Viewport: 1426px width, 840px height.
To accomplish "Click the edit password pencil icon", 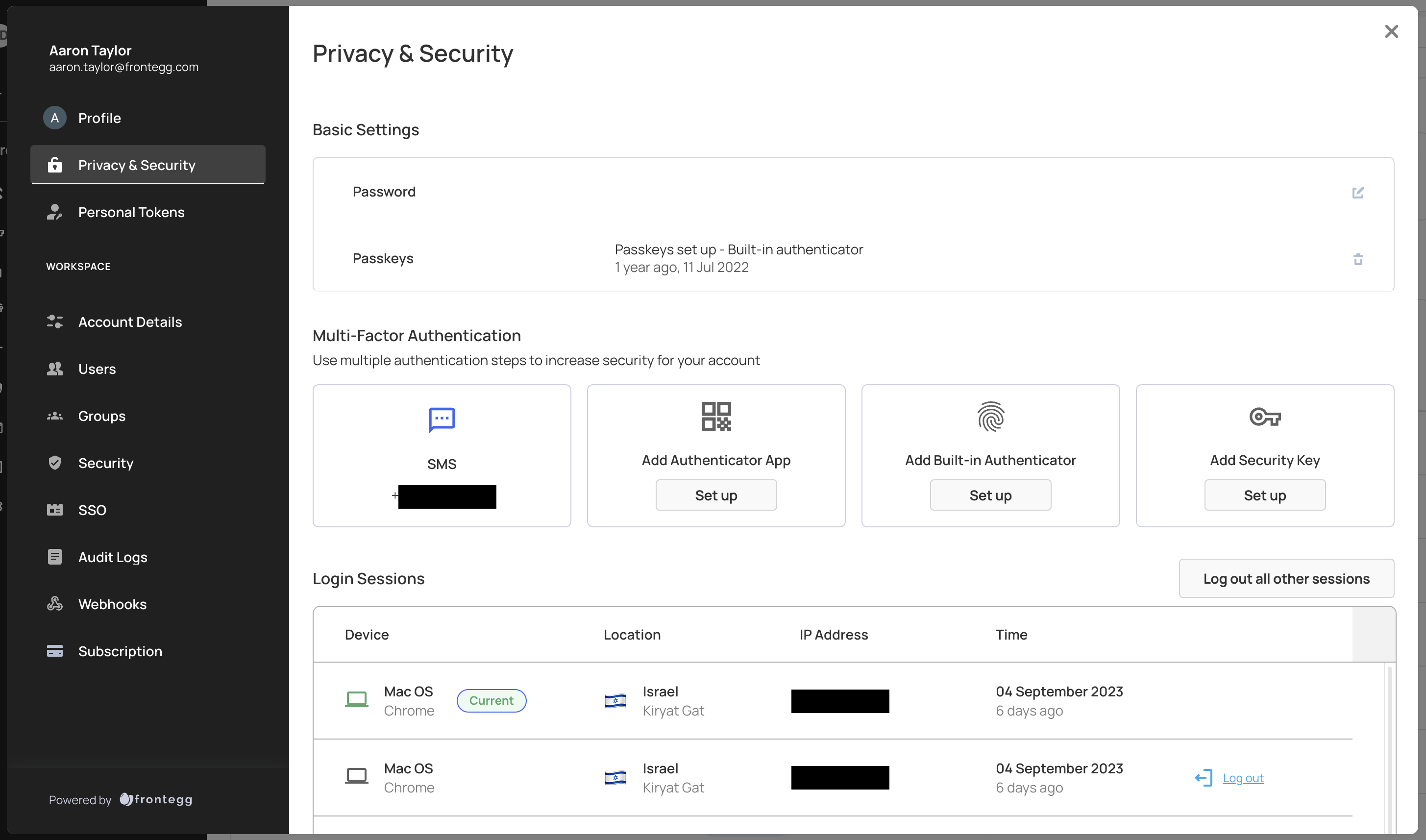I will point(1357,193).
